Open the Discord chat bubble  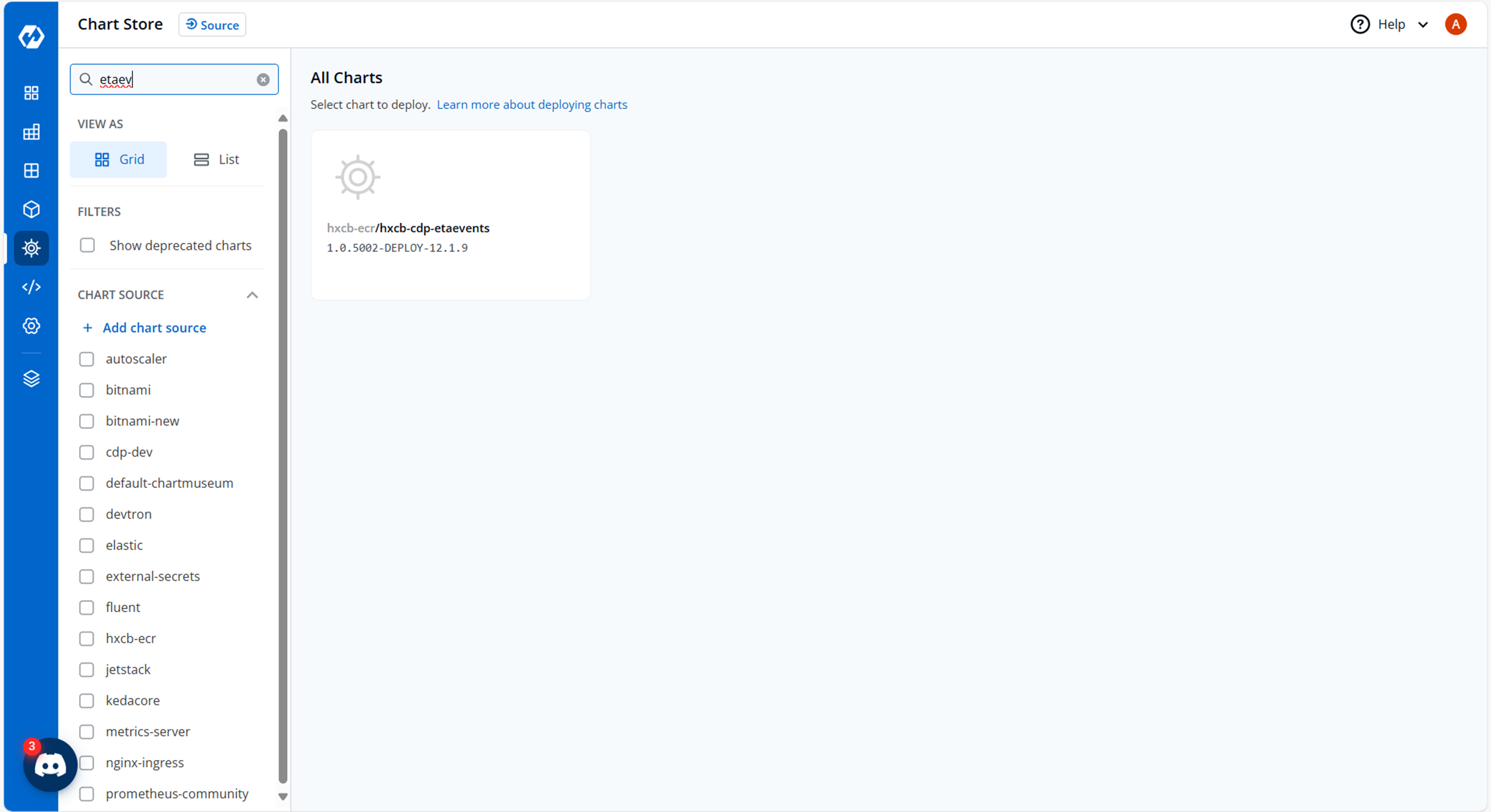(50, 765)
